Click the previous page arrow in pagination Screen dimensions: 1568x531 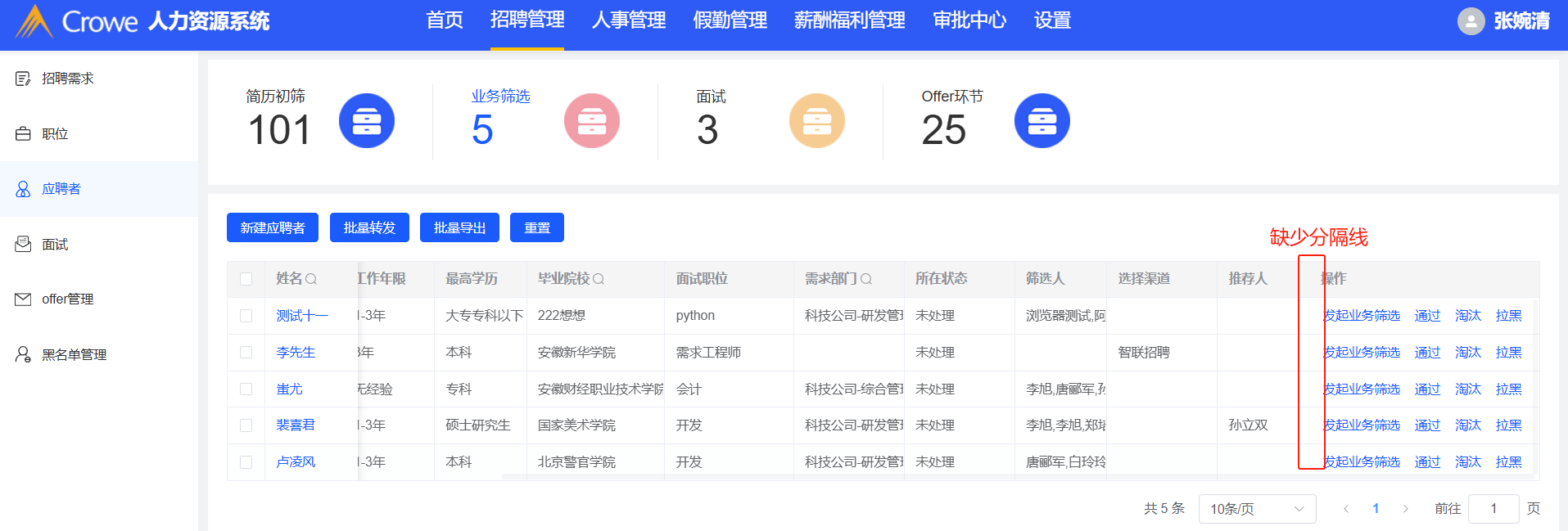(1346, 509)
